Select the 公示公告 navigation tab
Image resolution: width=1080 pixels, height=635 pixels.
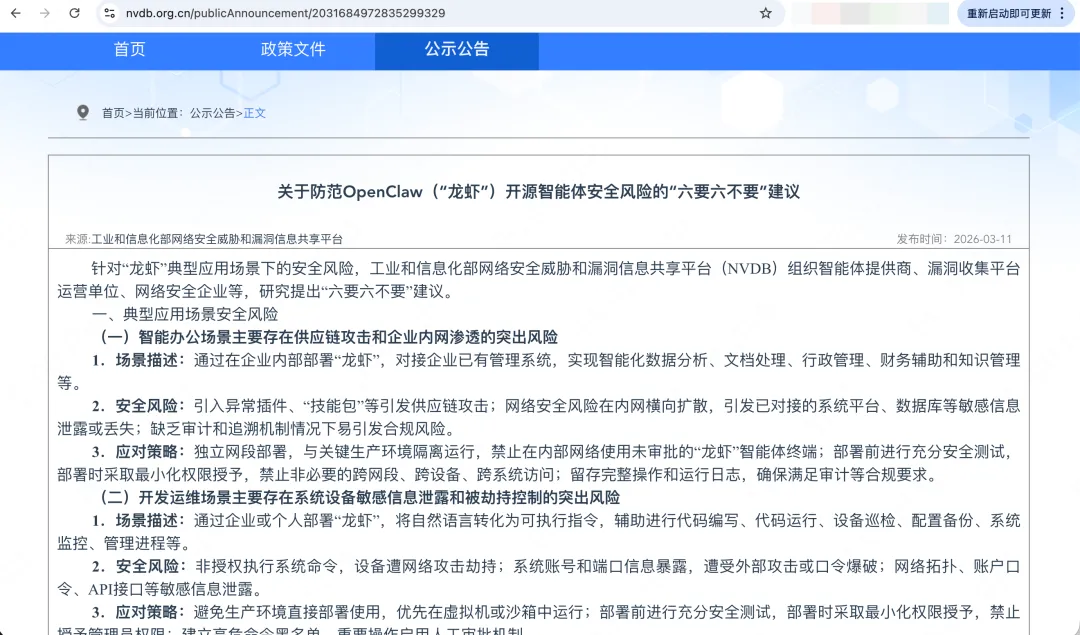click(457, 50)
